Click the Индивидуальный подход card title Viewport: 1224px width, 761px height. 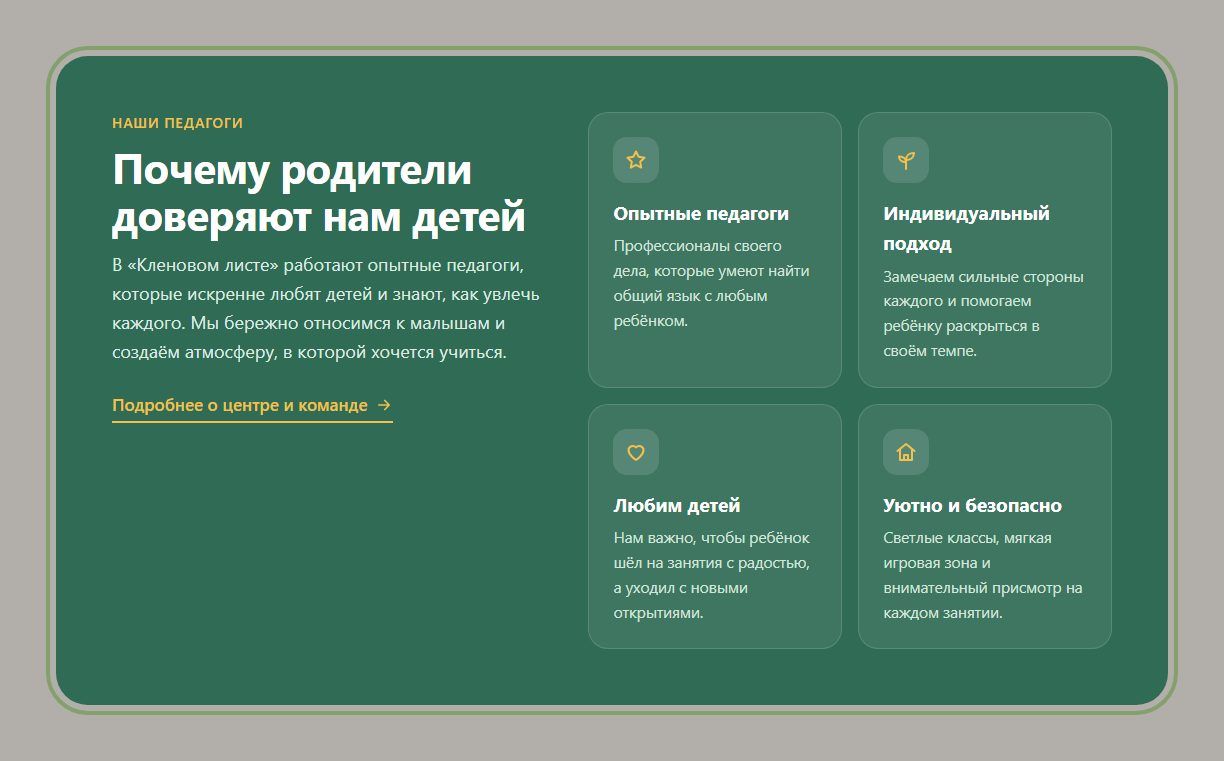point(967,229)
